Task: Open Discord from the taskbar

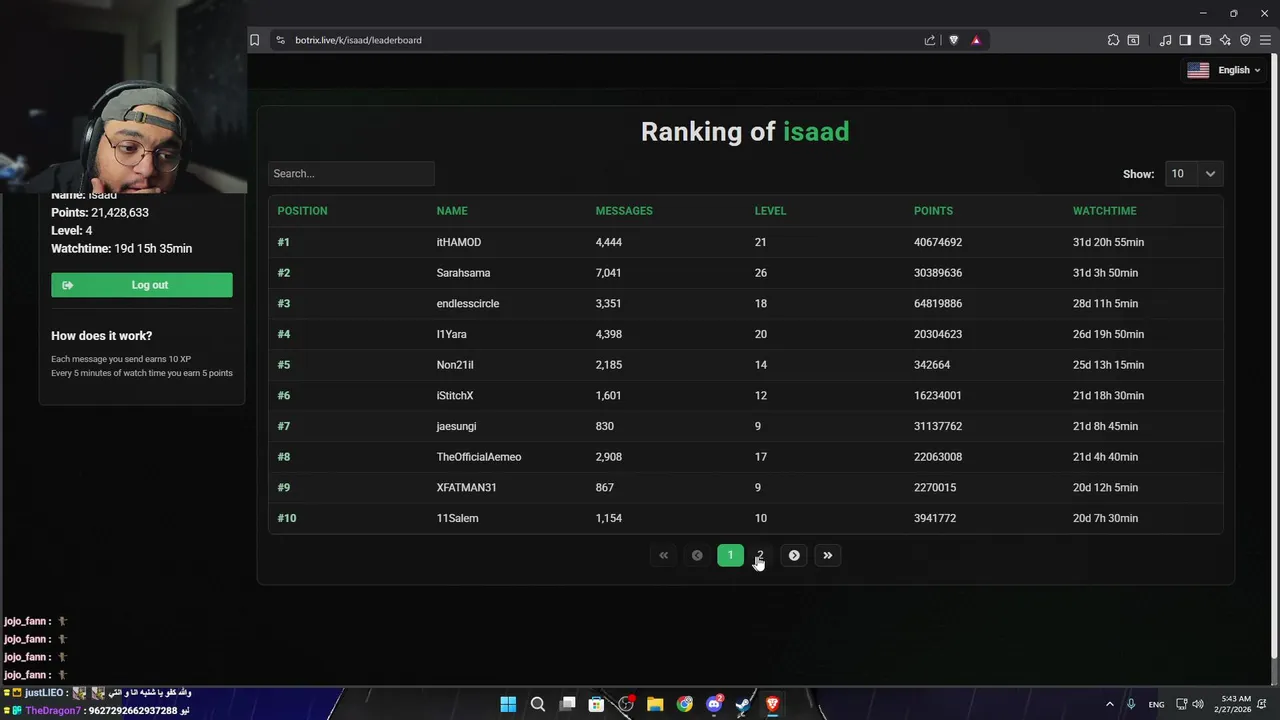Action: tap(714, 704)
